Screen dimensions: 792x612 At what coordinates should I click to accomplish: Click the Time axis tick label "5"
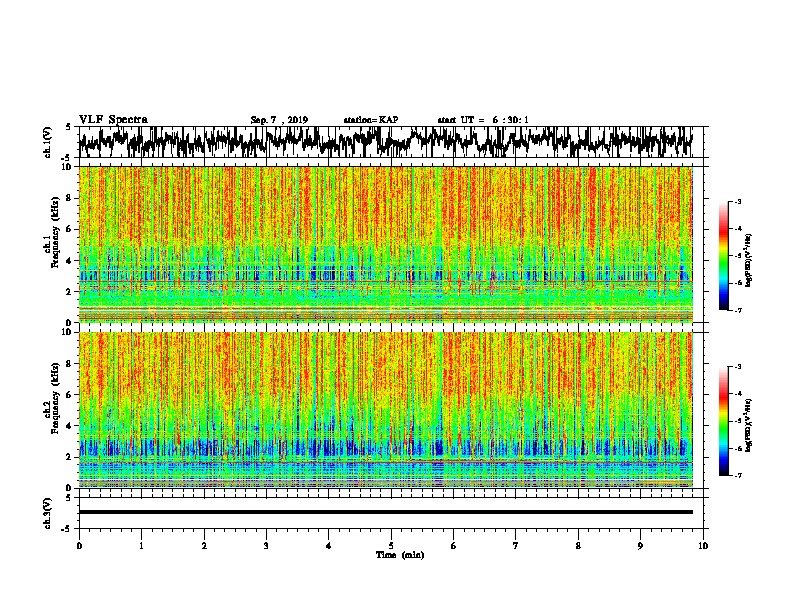pos(391,546)
